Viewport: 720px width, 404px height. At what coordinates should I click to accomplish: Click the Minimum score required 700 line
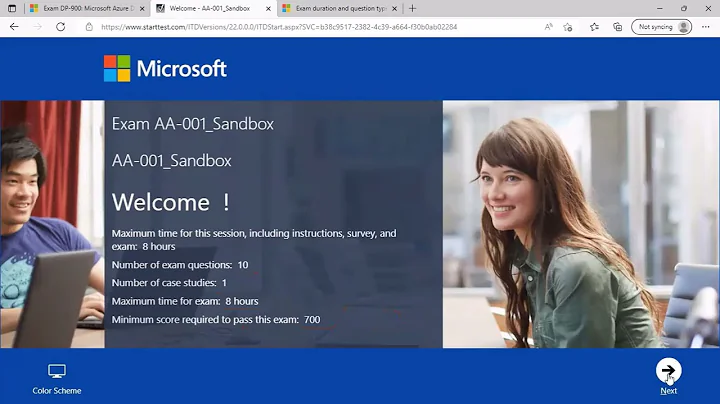coord(216,320)
